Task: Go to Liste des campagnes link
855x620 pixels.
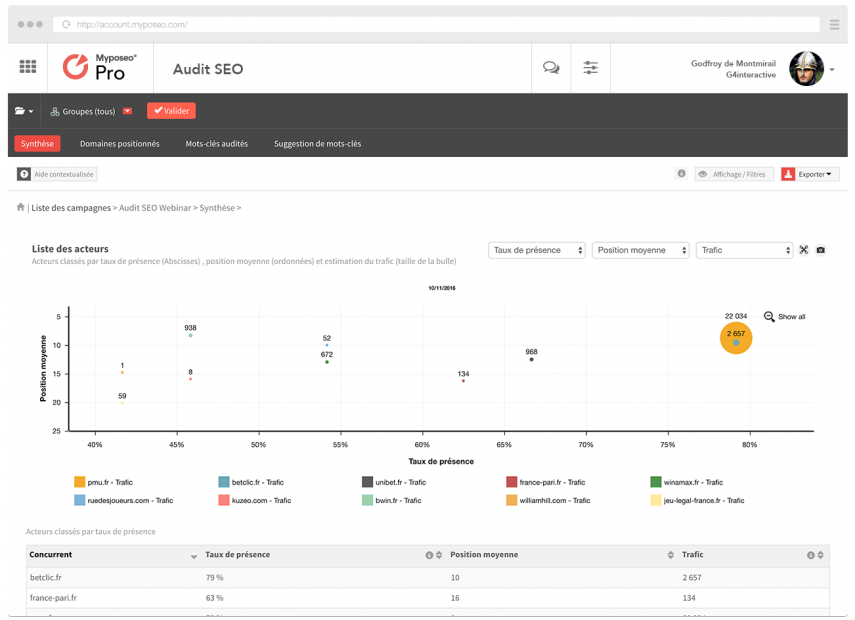Action: (71, 208)
